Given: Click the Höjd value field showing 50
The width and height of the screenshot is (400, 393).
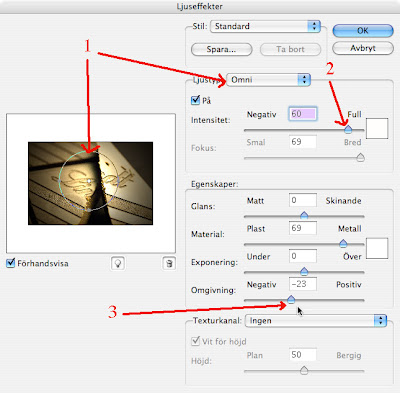Looking at the screenshot, I should tap(303, 355).
